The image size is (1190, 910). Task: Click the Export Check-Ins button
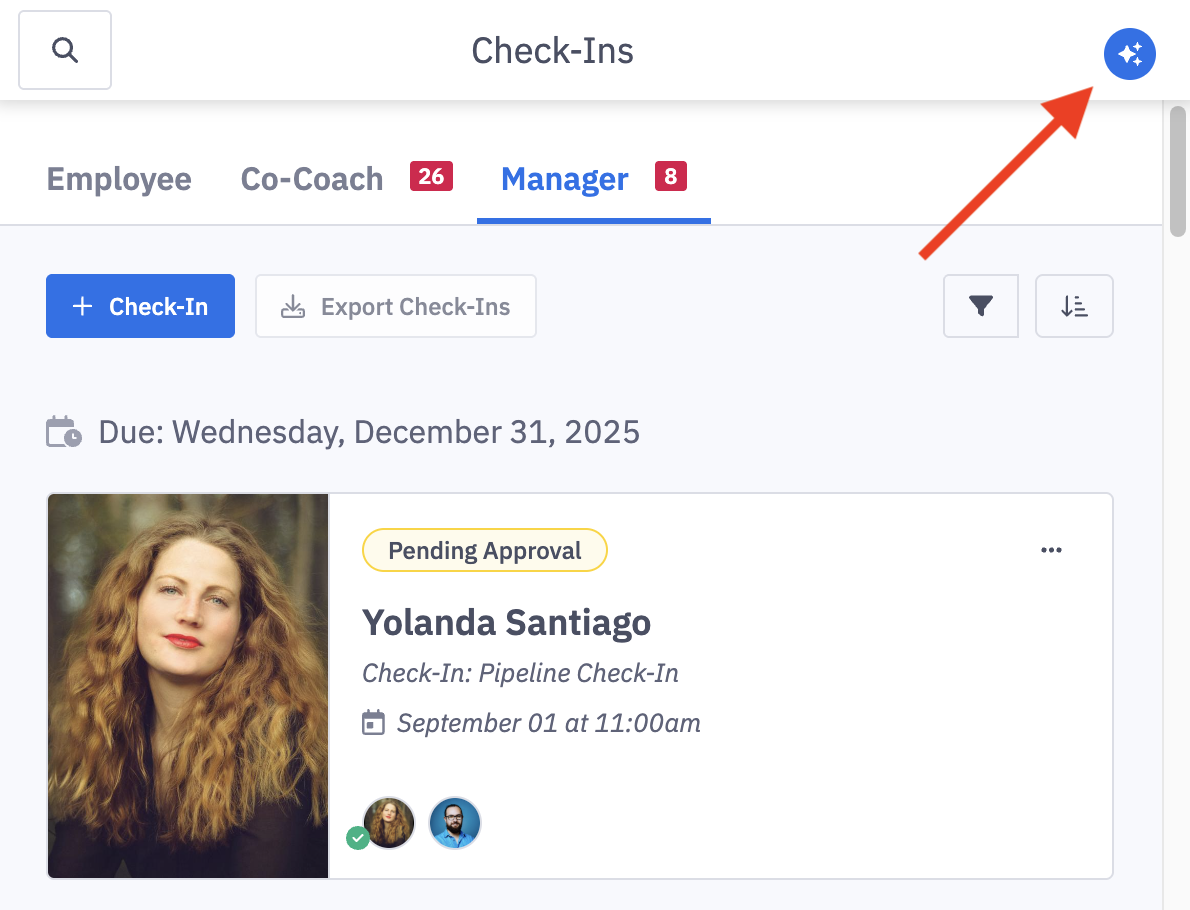[x=396, y=306]
